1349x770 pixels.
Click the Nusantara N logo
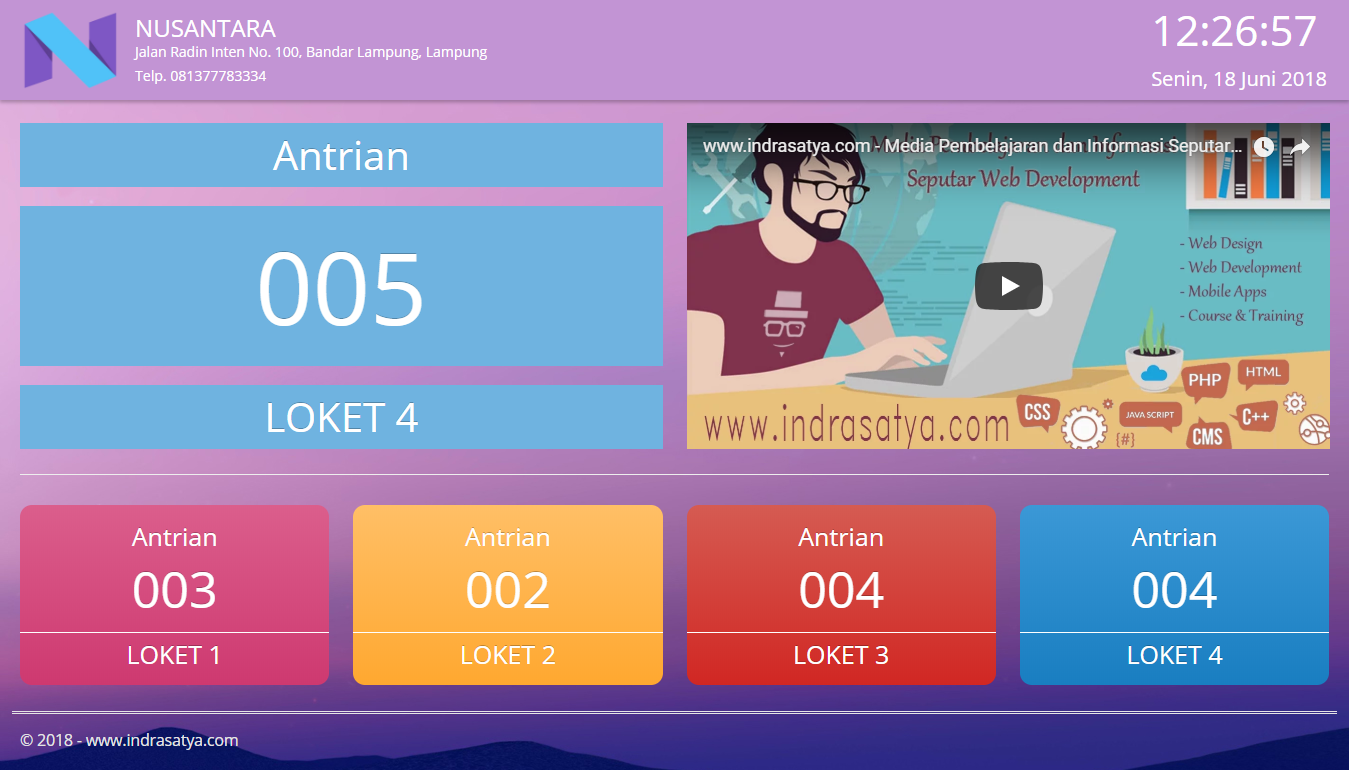[72, 50]
